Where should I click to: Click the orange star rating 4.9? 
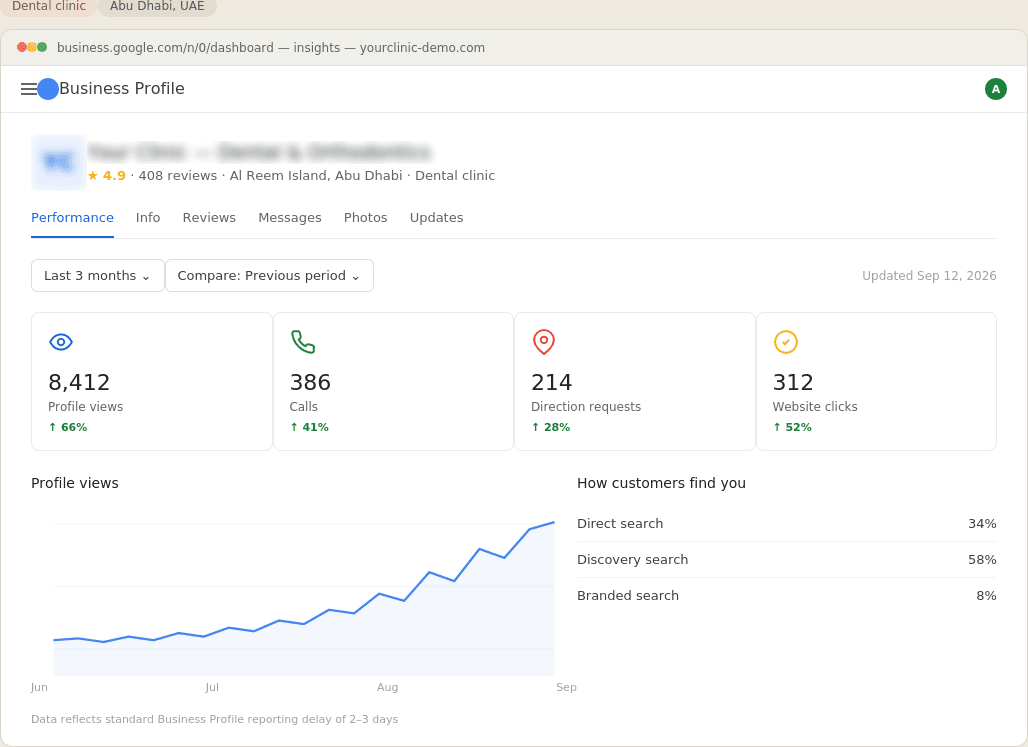click(x=107, y=176)
